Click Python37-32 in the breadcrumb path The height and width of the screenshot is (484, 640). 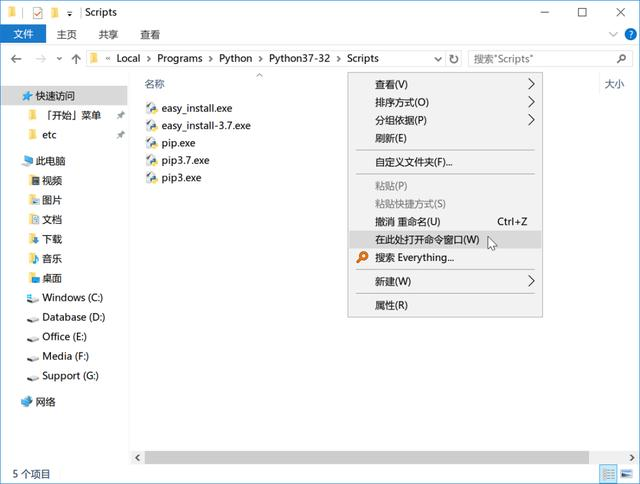299,58
